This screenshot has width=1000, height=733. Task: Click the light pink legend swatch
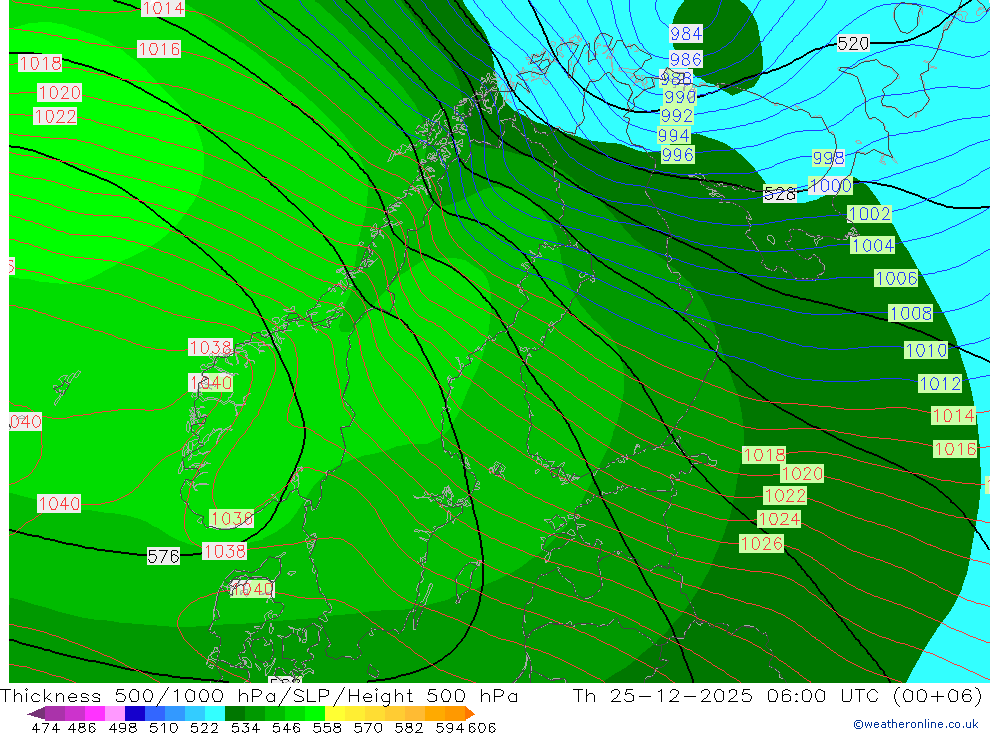(x=115, y=713)
